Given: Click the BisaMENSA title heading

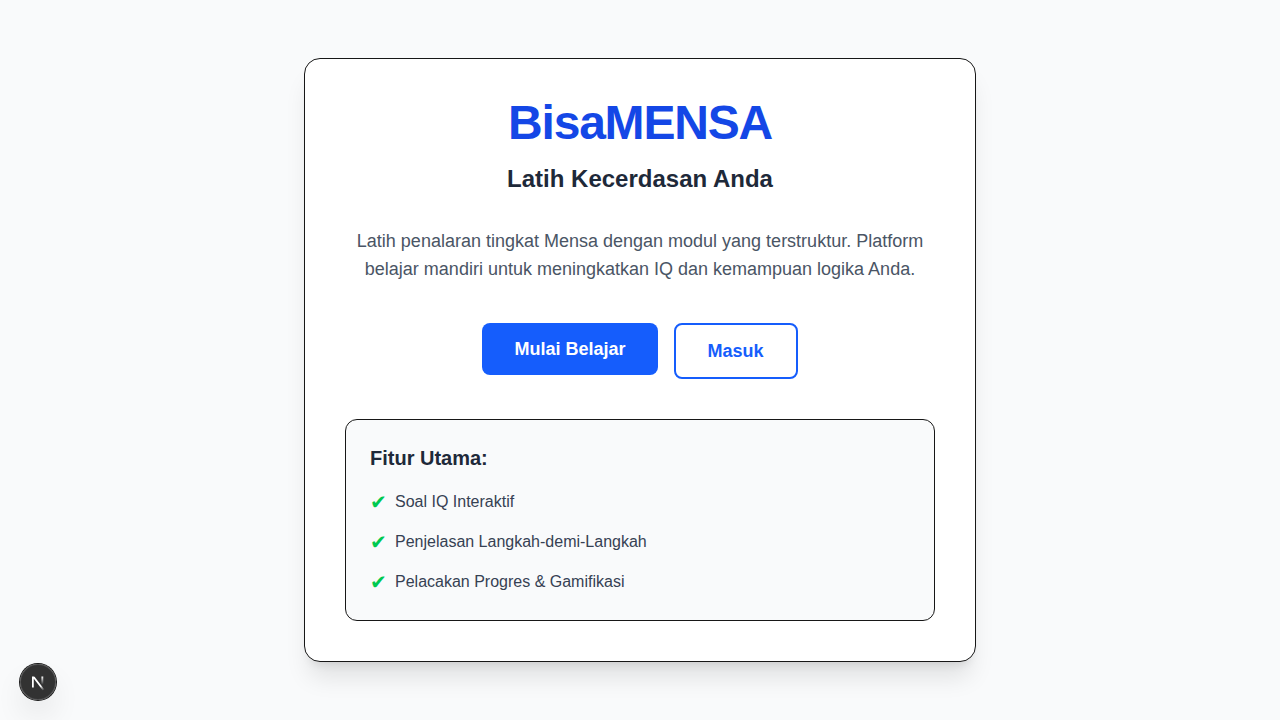Looking at the screenshot, I should click(640, 123).
